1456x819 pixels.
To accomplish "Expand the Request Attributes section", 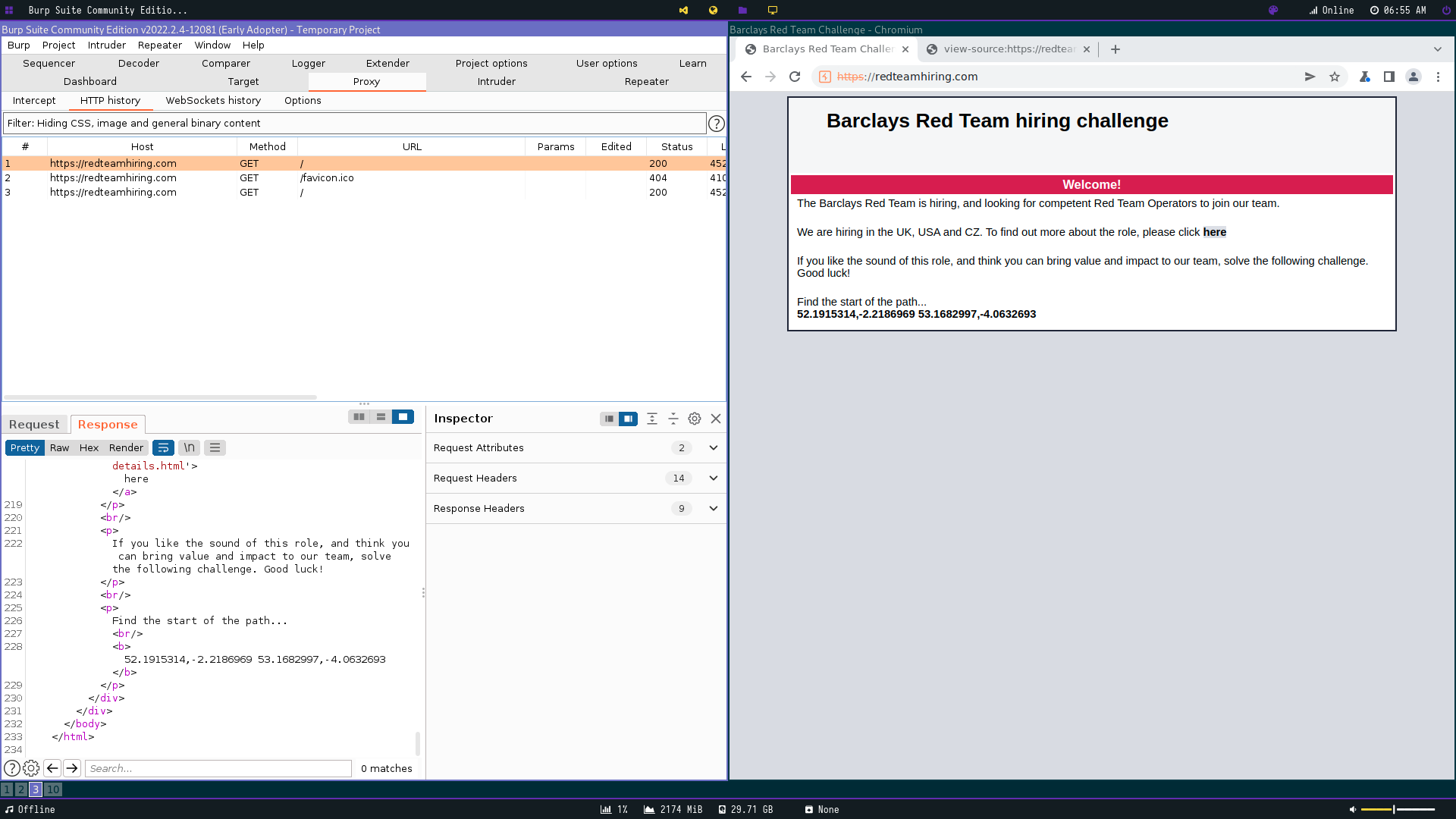I will tap(713, 448).
